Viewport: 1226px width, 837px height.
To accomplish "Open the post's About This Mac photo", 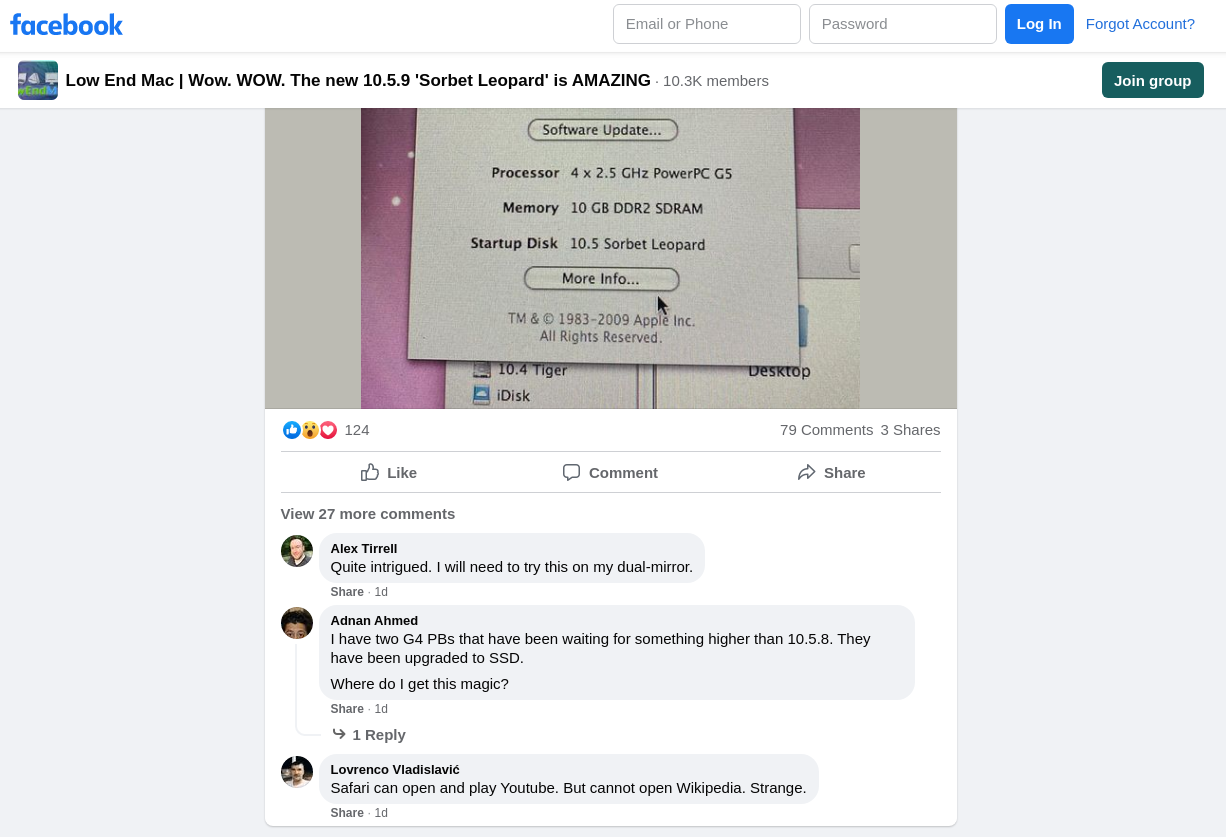I will pyautogui.click(x=610, y=258).
